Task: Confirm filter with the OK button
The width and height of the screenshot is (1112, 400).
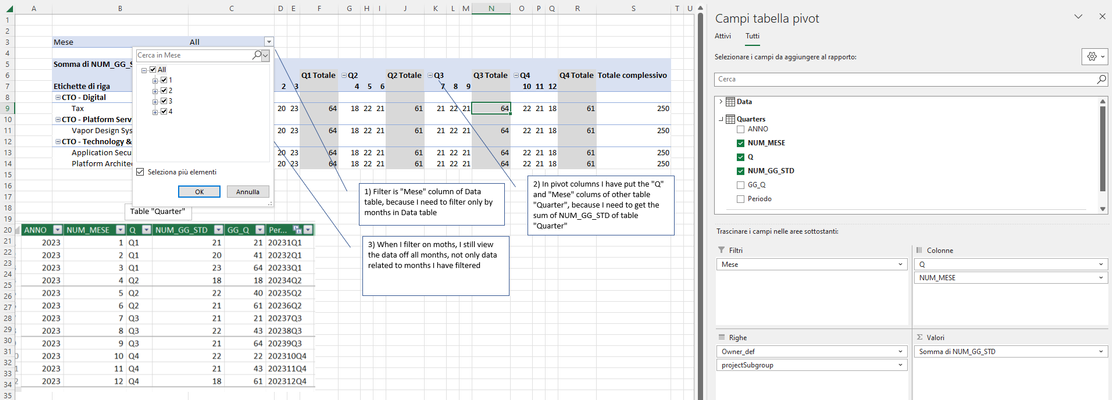Action: point(199,191)
